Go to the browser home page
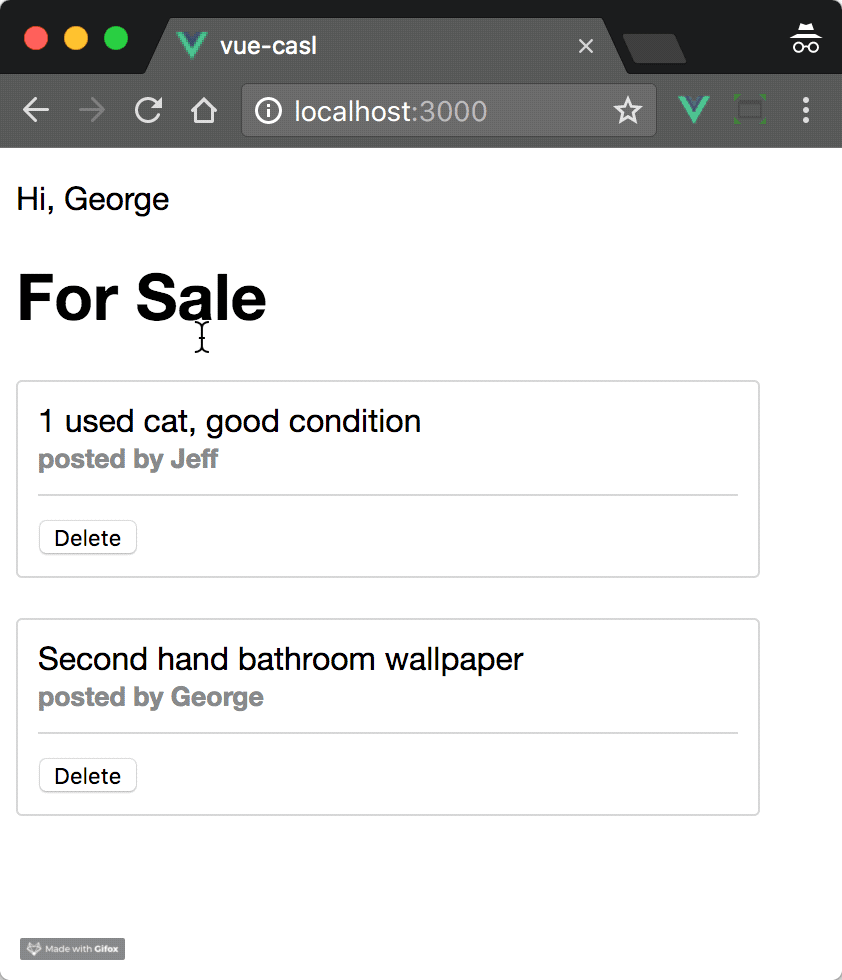842x980 pixels. point(204,110)
